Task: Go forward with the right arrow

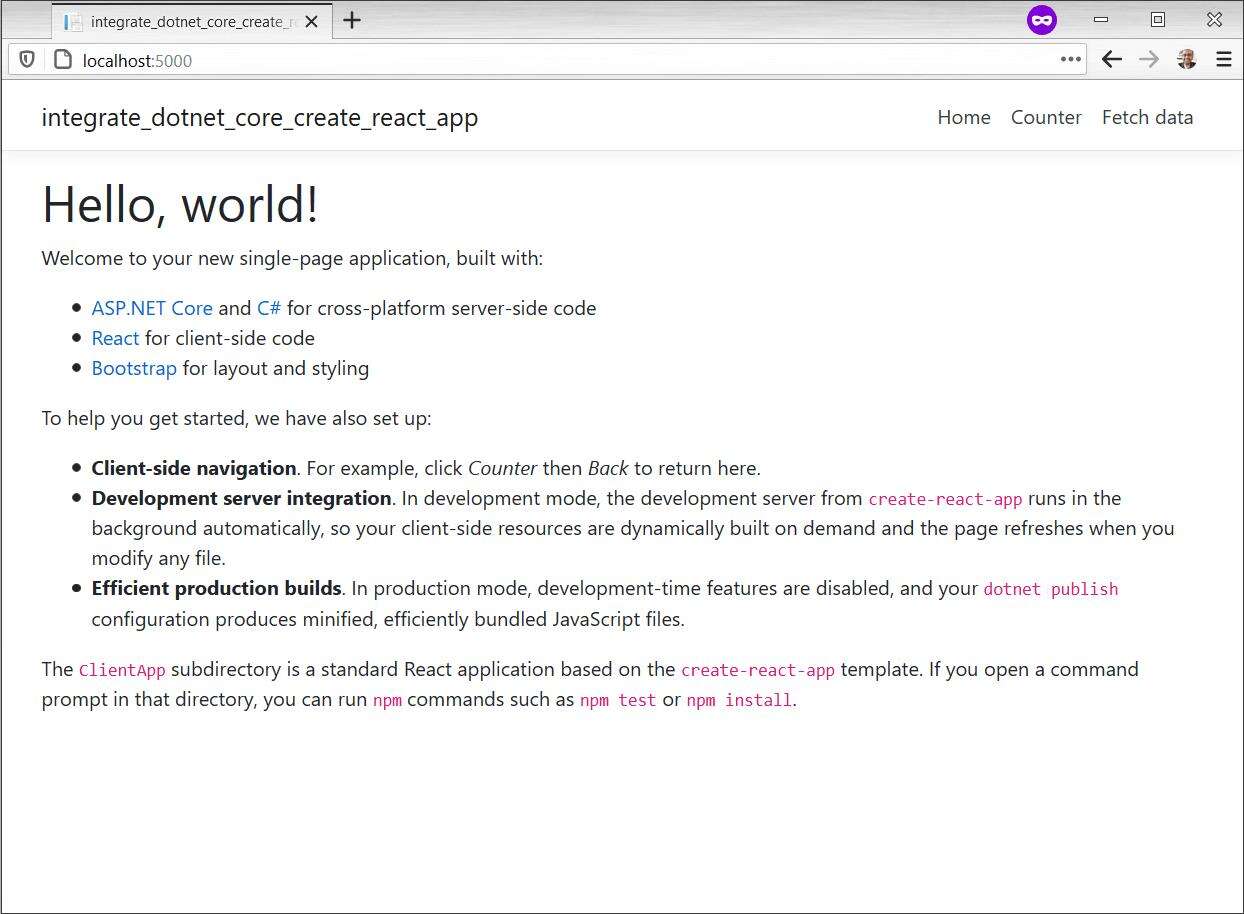Action: [x=1149, y=60]
